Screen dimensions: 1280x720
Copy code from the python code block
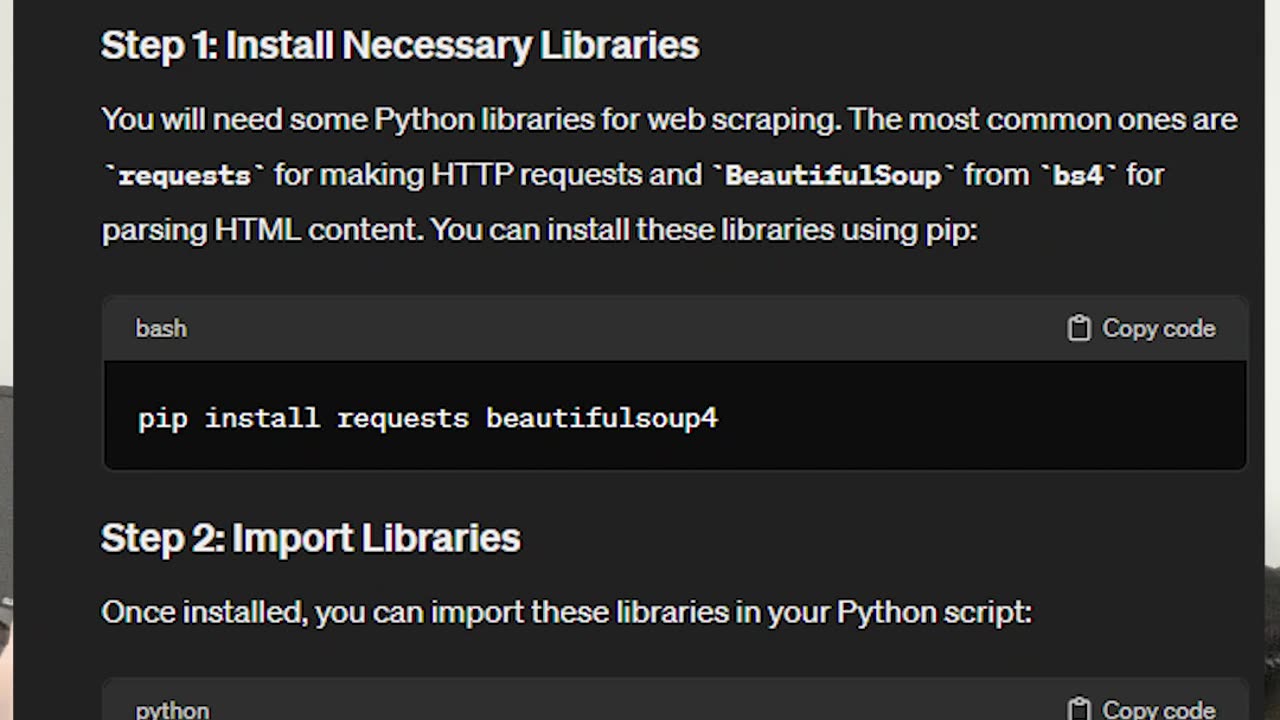tap(1142, 709)
